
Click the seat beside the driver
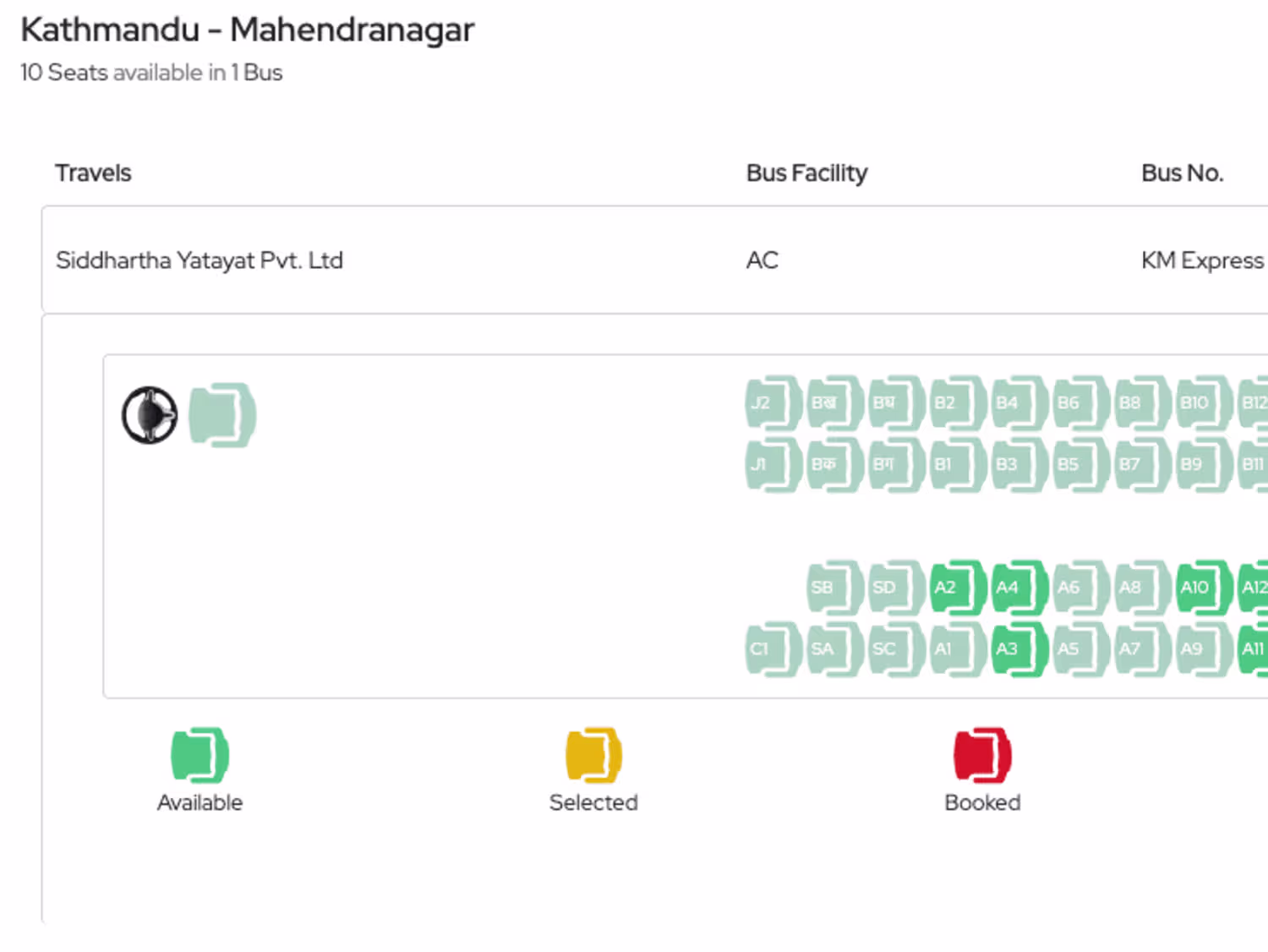click(x=221, y=415)
